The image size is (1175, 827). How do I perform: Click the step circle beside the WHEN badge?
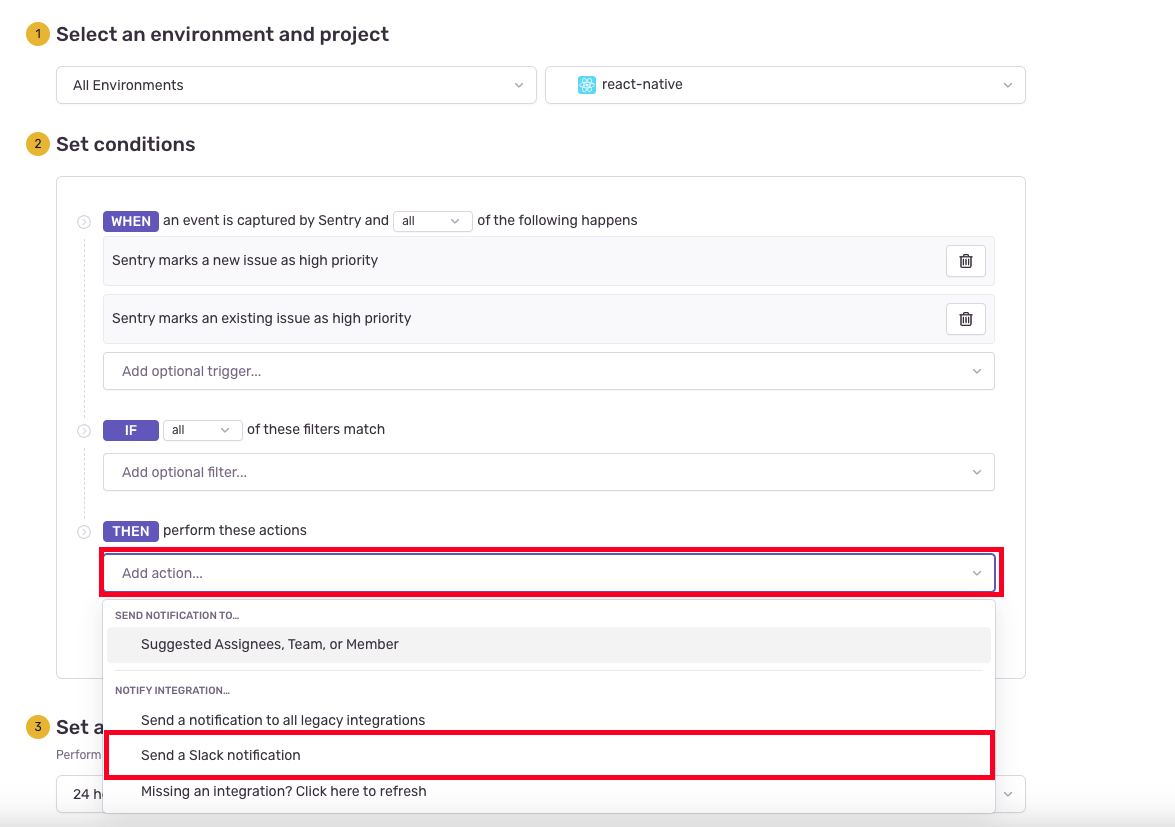pos(84,222)
